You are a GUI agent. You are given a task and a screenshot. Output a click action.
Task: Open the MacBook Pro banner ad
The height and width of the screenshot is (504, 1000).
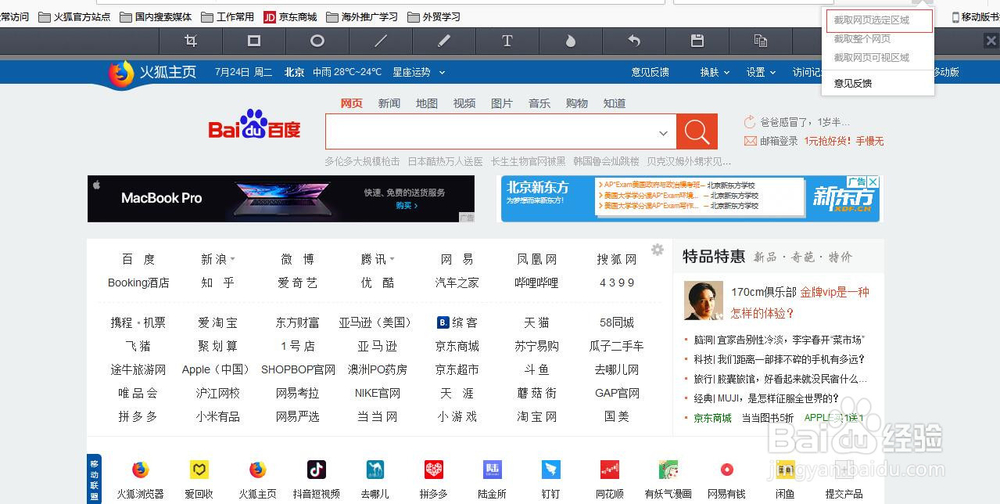pyautogui.click(x=281, y=198)
